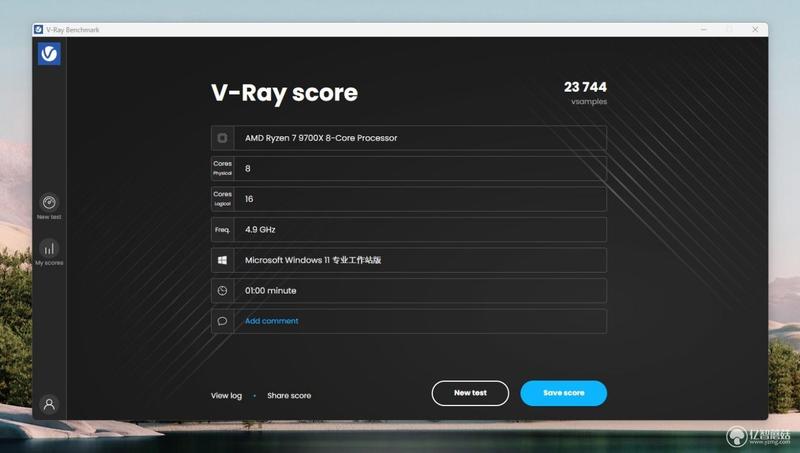Click Add comment link

point(271,321)
